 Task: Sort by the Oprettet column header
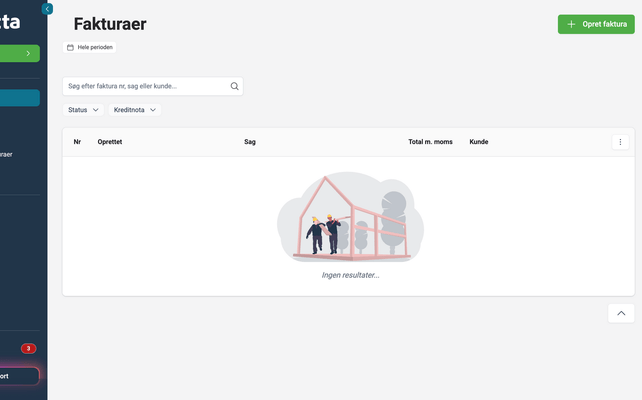110,142
